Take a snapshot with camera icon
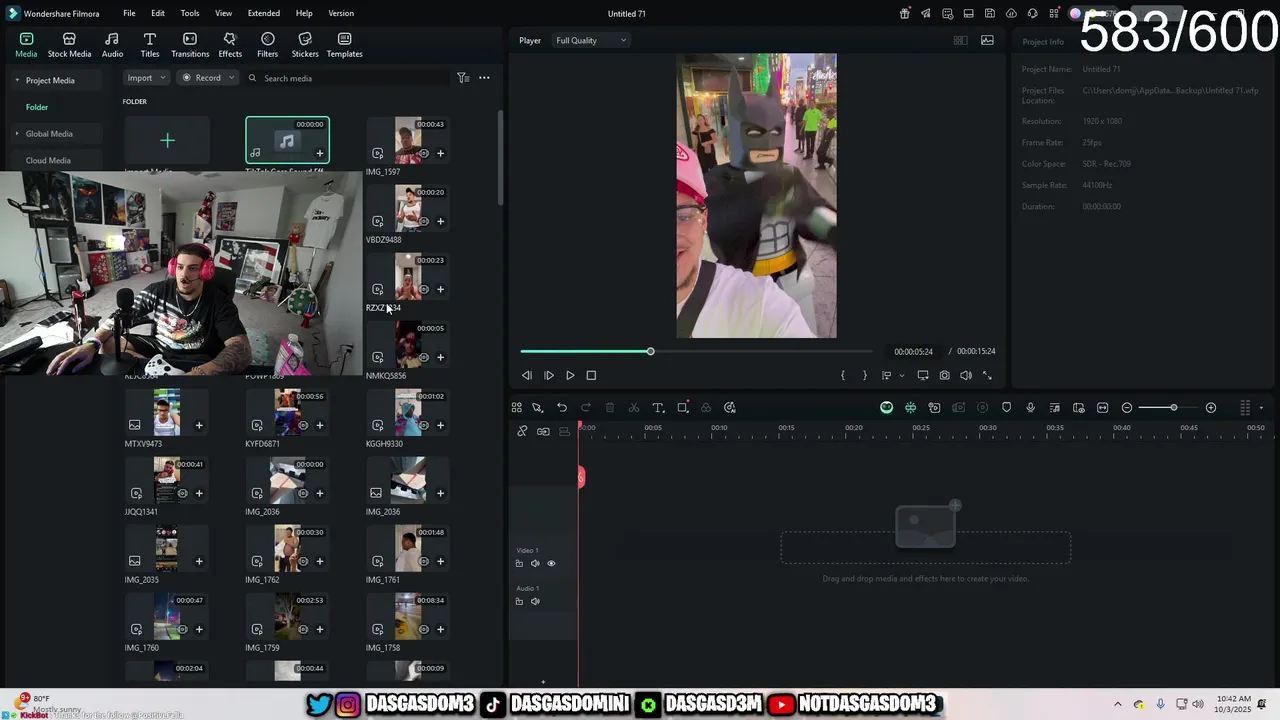This screenshot has height=720, width=1280. pyautogui.click(x=944, y=375)
